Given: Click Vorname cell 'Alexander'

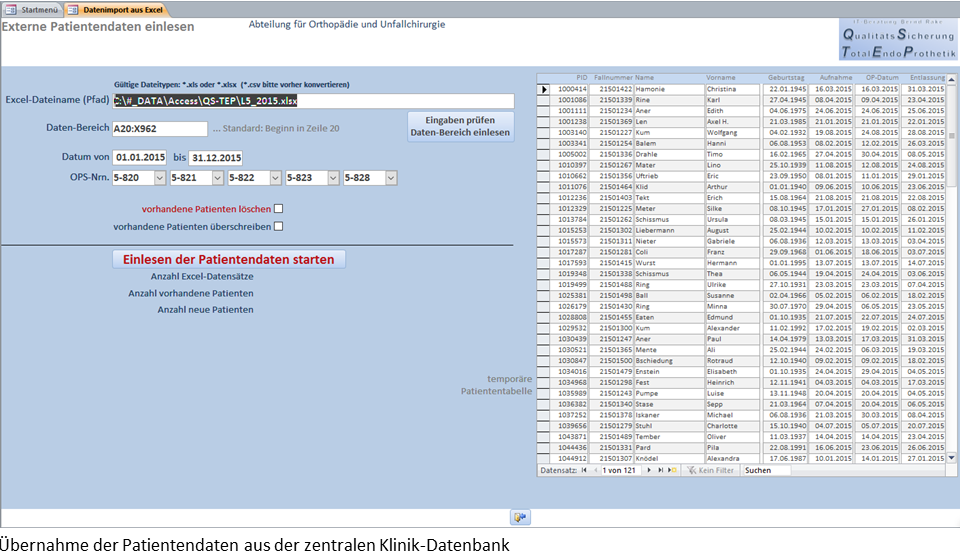Looking at the screenshot, I should tap(732, 328).
